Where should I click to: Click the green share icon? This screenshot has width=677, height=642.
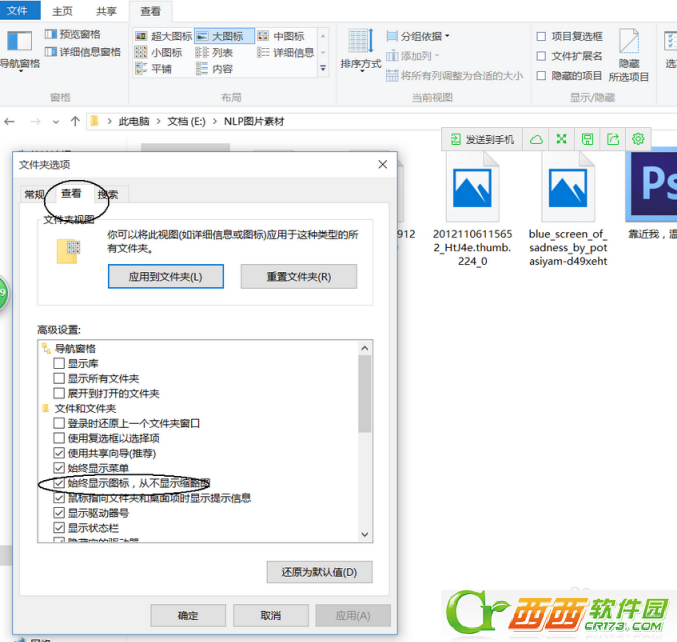tap(613, 139)
